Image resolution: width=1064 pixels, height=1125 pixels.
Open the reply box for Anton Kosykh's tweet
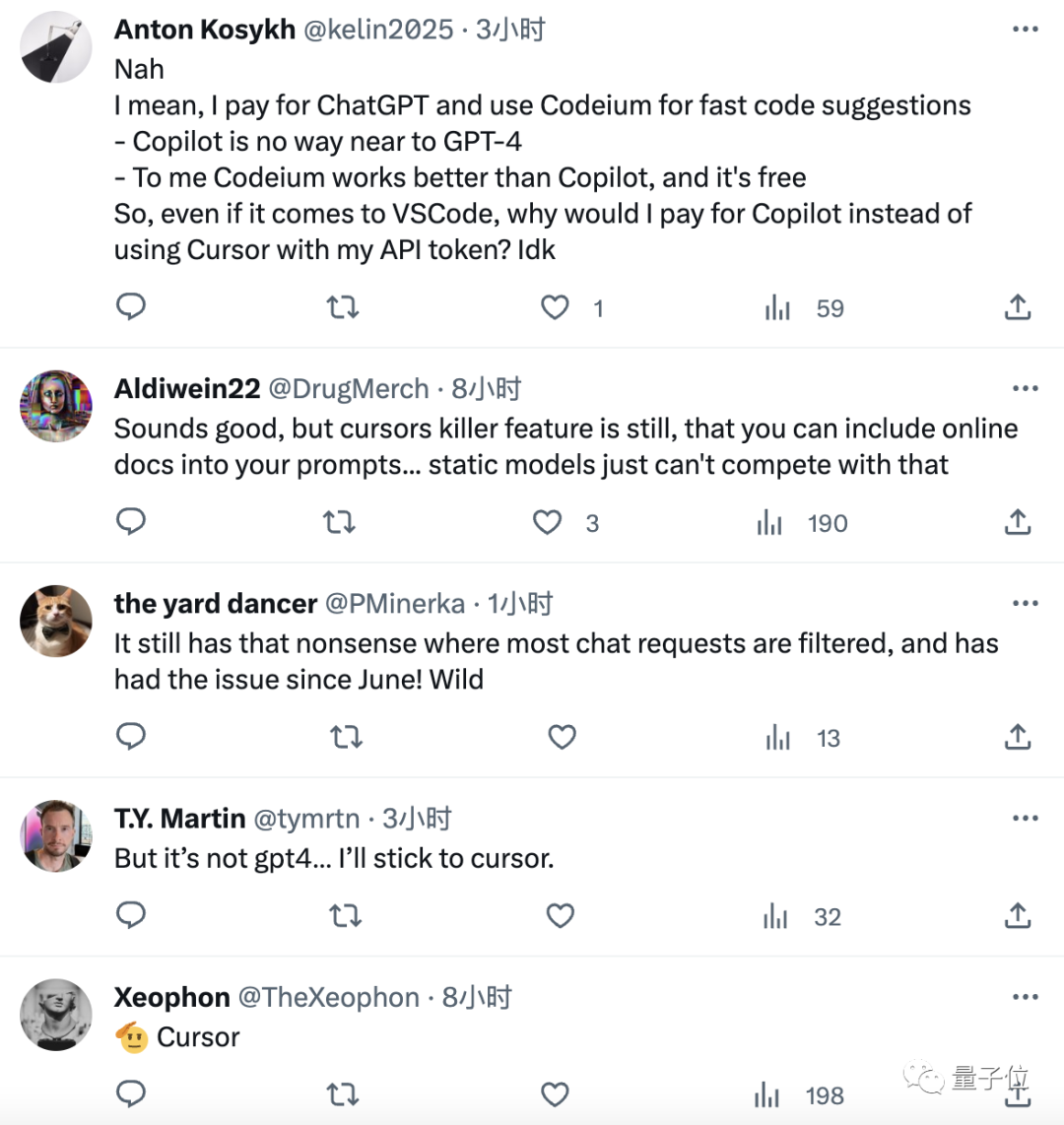pyautogui.click(x=131, y=307)
